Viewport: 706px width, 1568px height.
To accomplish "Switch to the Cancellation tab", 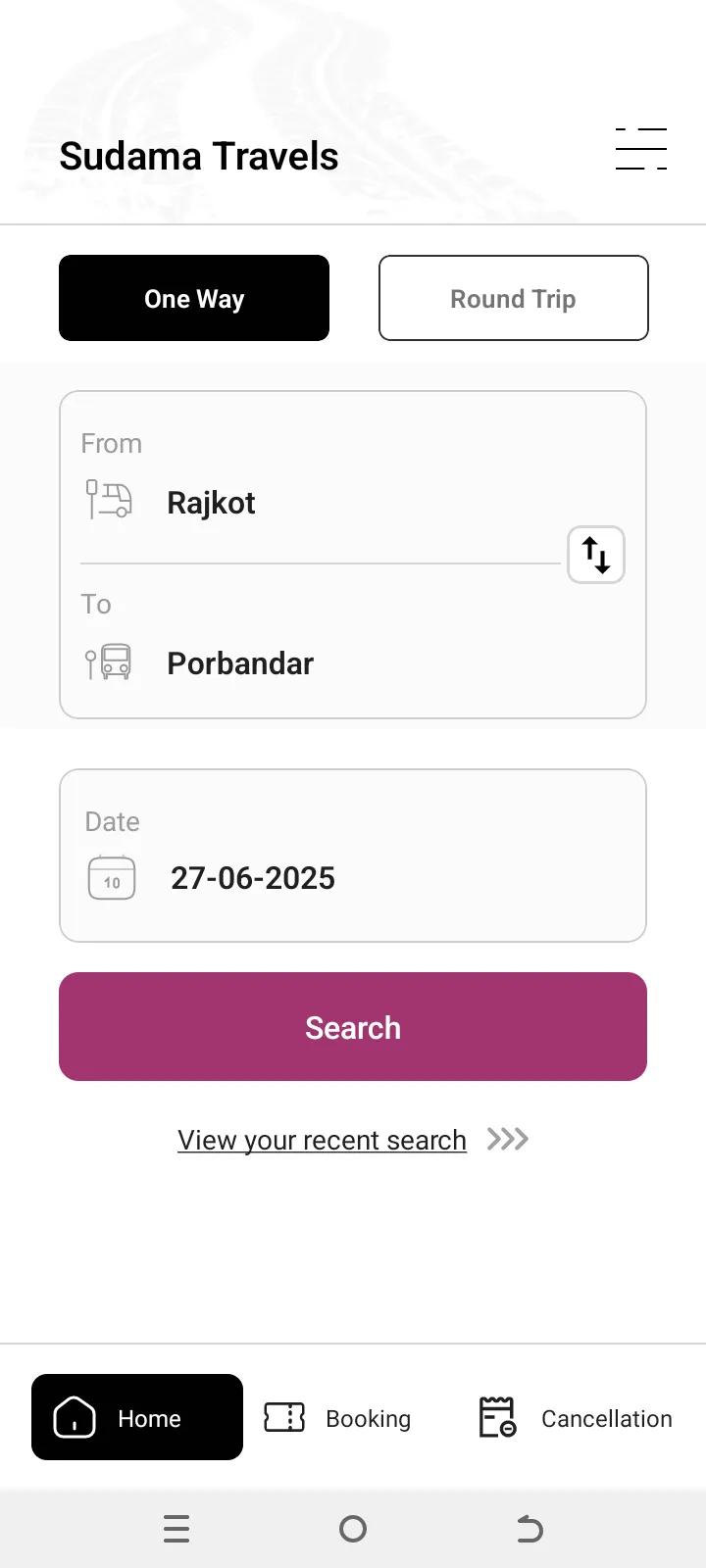I will point(606,1419).
